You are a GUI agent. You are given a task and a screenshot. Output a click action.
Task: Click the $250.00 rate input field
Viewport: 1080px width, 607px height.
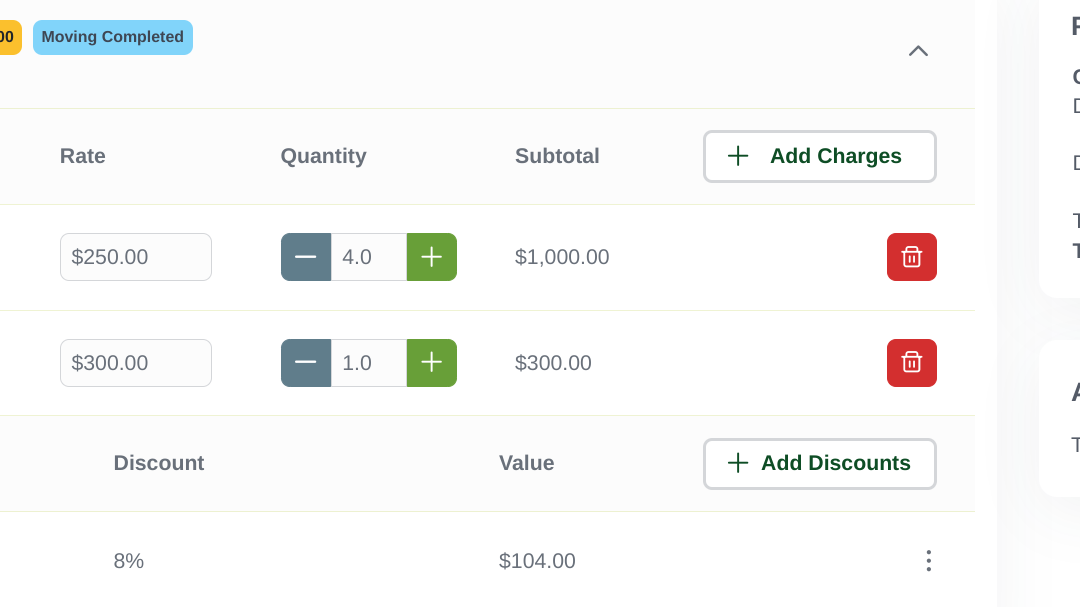(x=135, y=257)
